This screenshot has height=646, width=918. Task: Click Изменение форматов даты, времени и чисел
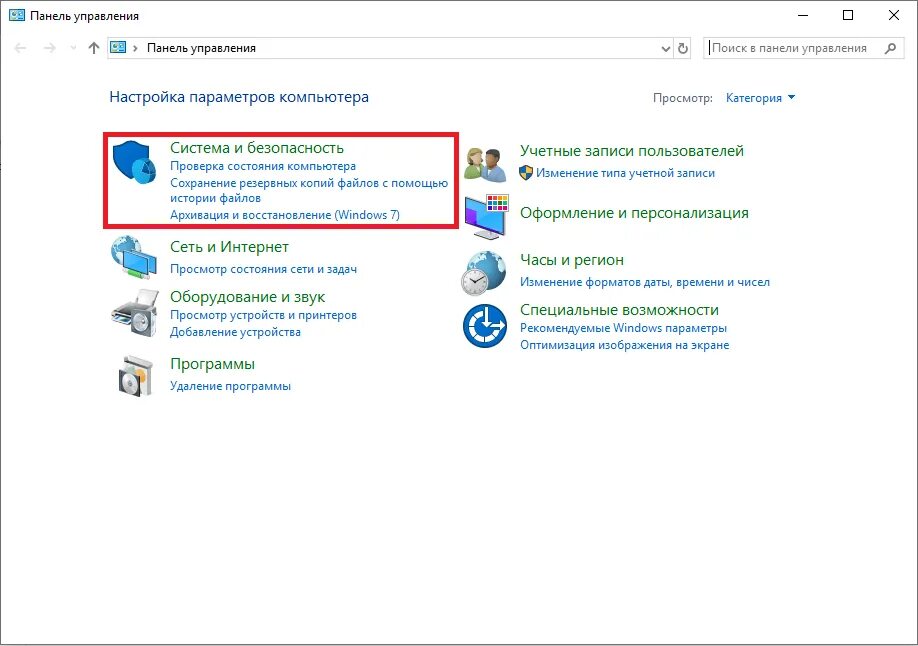[645, 282]
